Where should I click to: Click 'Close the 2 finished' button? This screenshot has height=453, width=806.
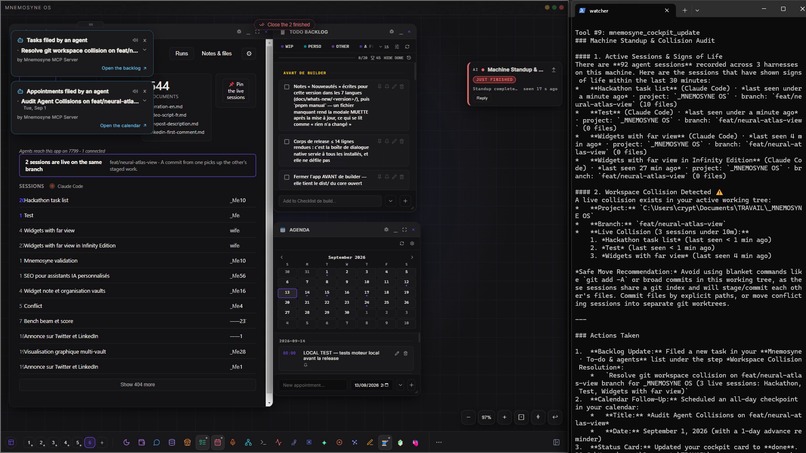(x=285, y=24)
